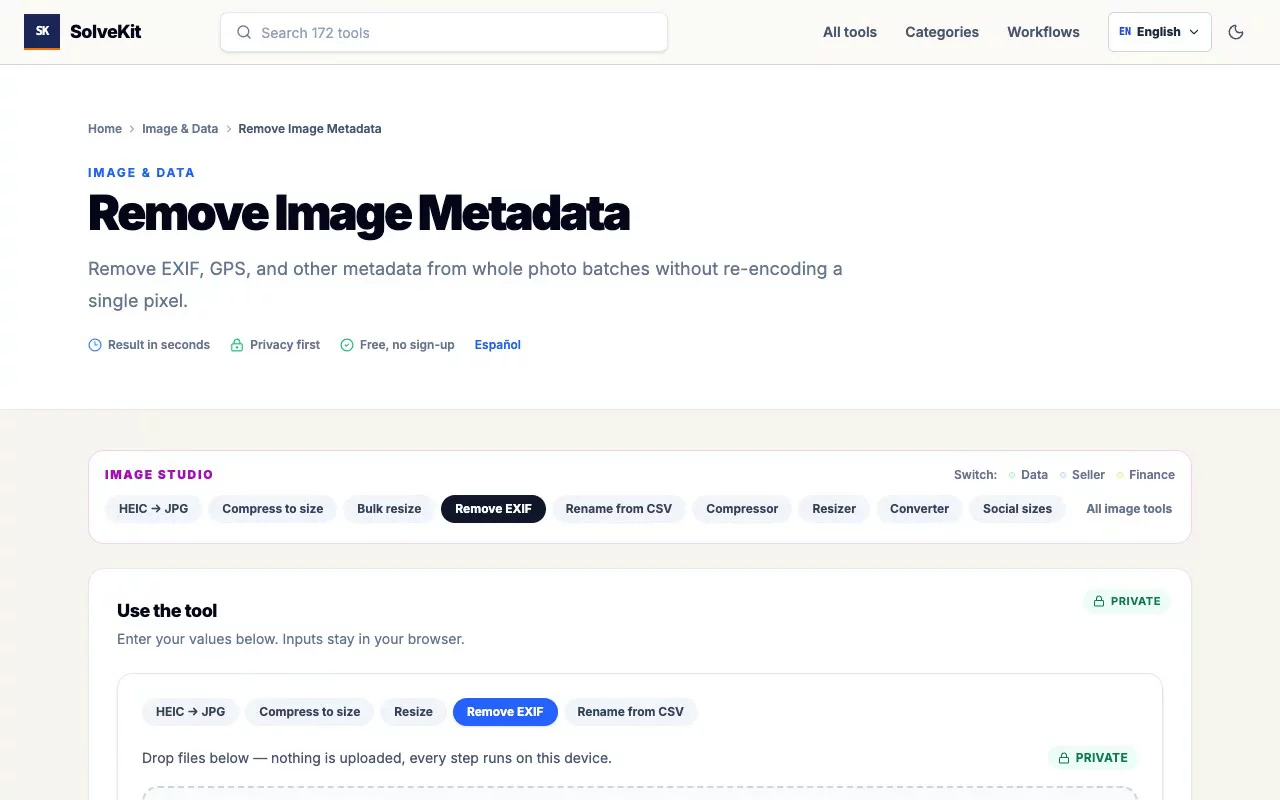Switch studio to Data

[1028, 475]
